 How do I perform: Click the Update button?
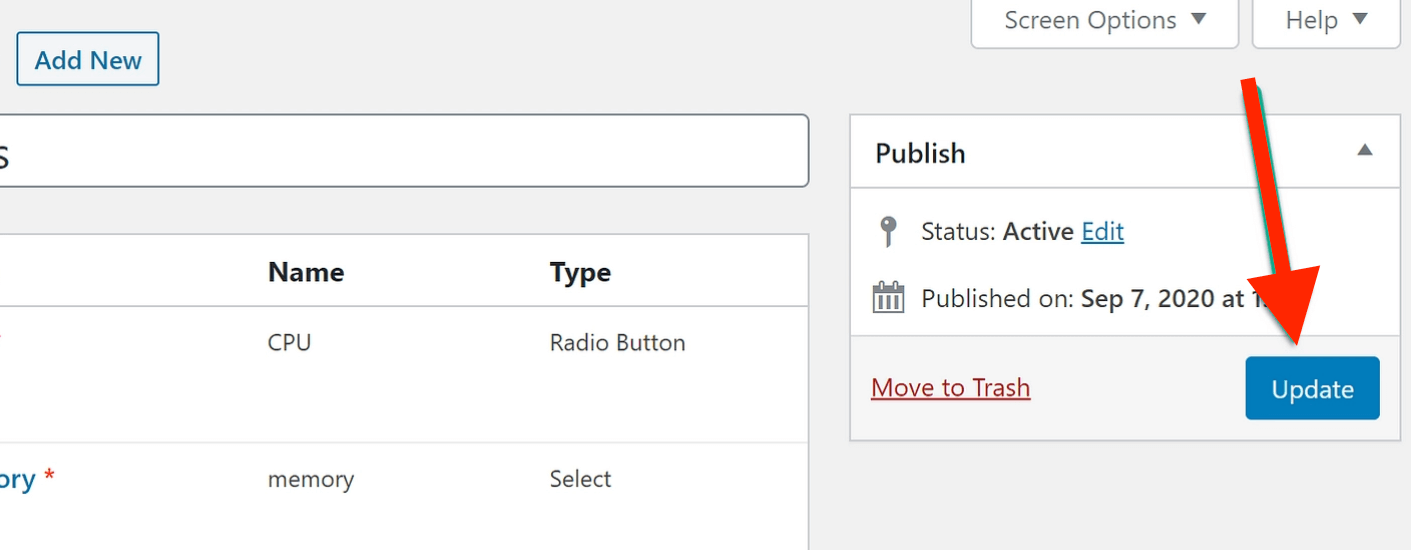(x=1312, y=389)
